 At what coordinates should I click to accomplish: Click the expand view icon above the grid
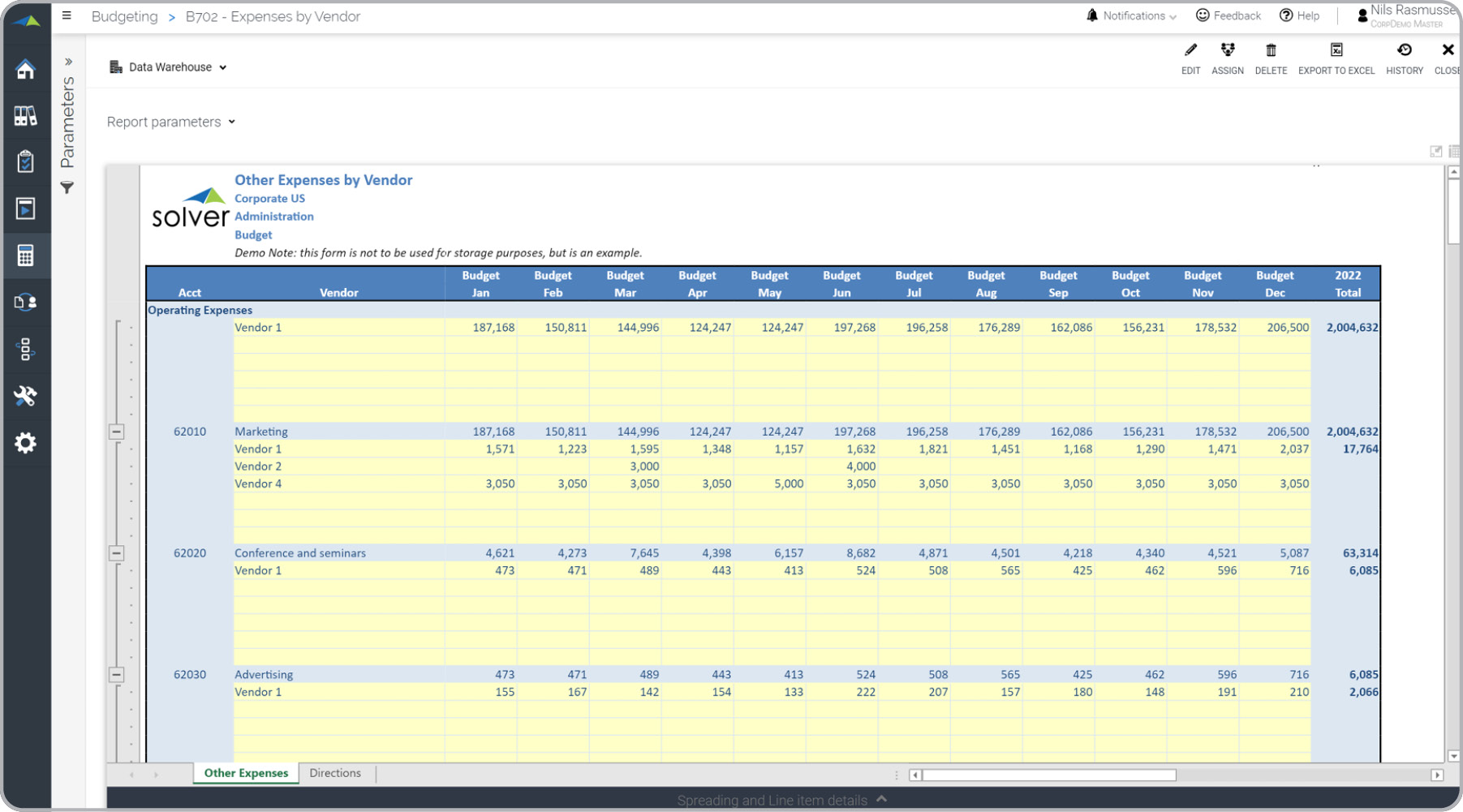pyautogui.click(x=1436, y=151)
